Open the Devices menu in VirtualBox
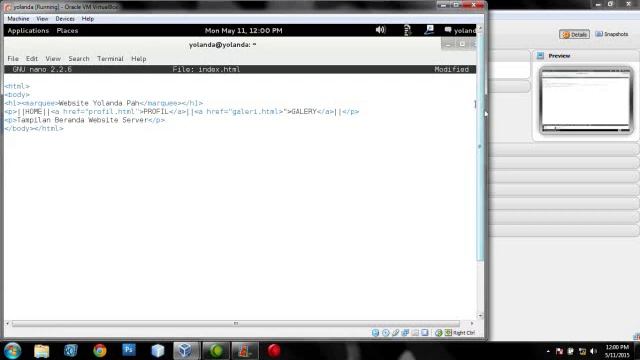Viewport: 640px width, 360px height. (65, 19)
